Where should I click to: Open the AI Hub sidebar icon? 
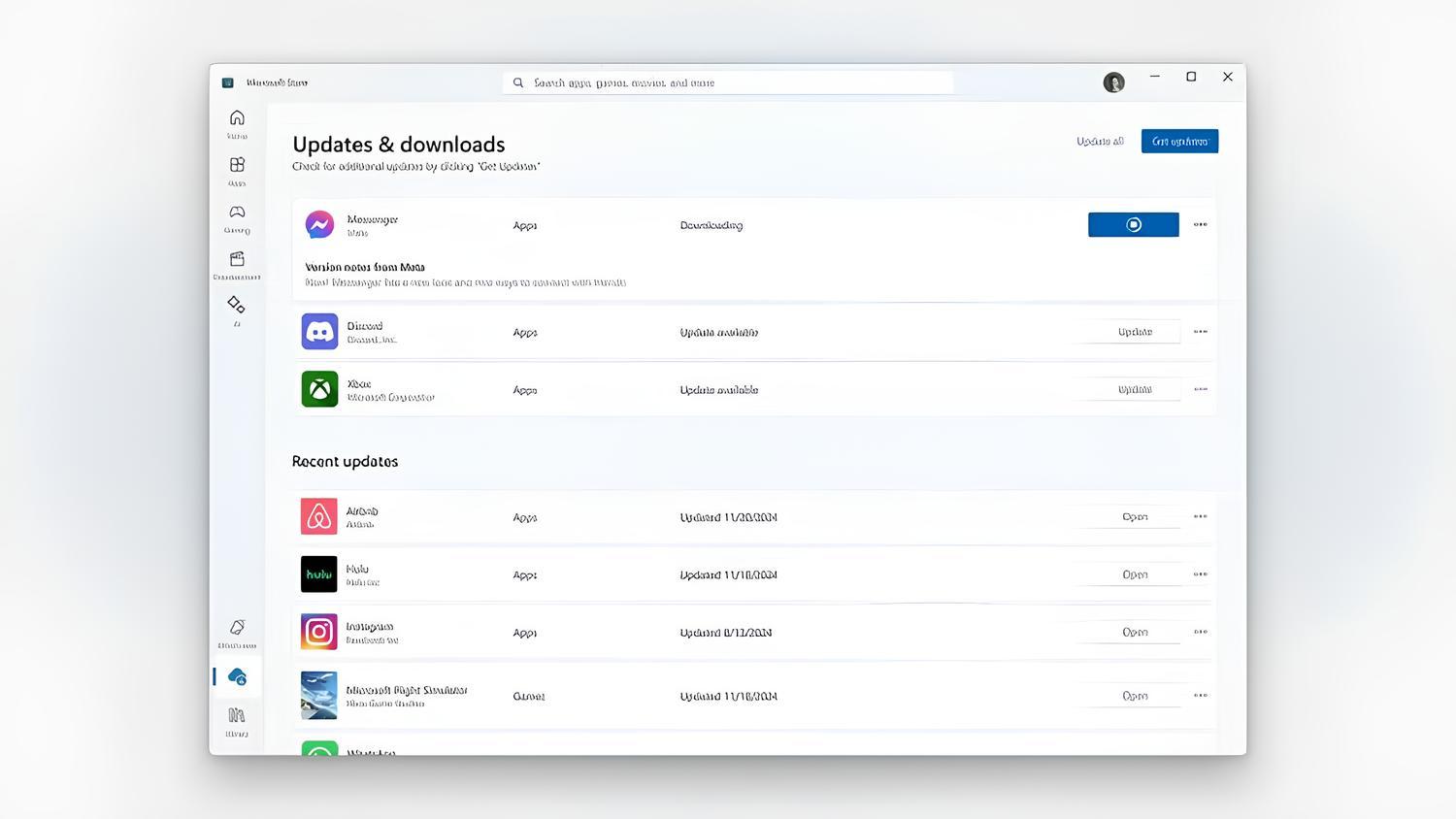pyautogui.click(x=236, y=304)
